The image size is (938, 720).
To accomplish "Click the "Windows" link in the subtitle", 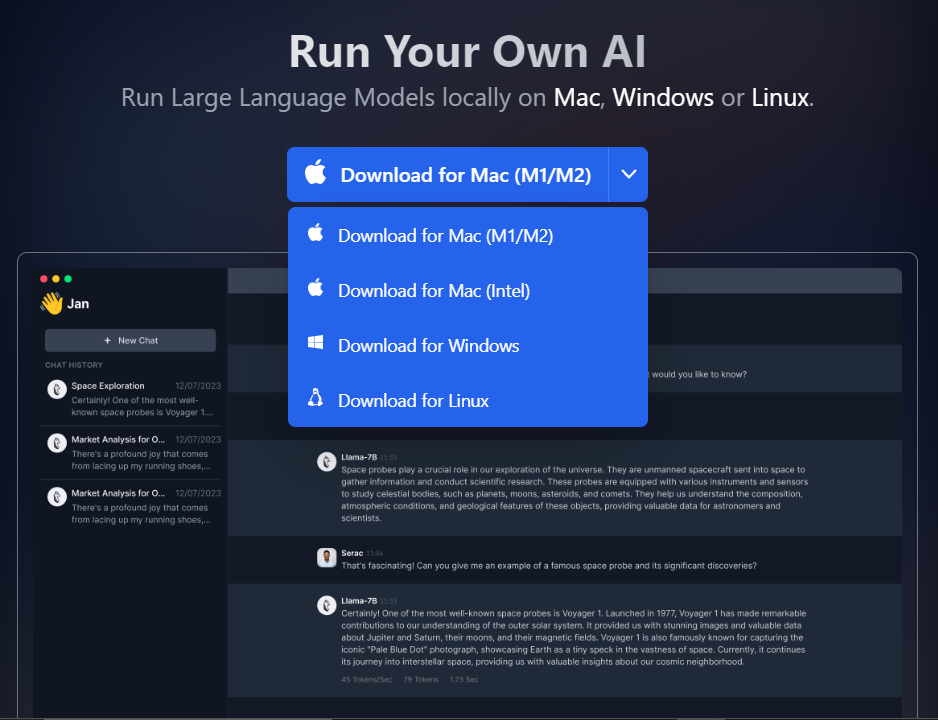I will point(663,98).
